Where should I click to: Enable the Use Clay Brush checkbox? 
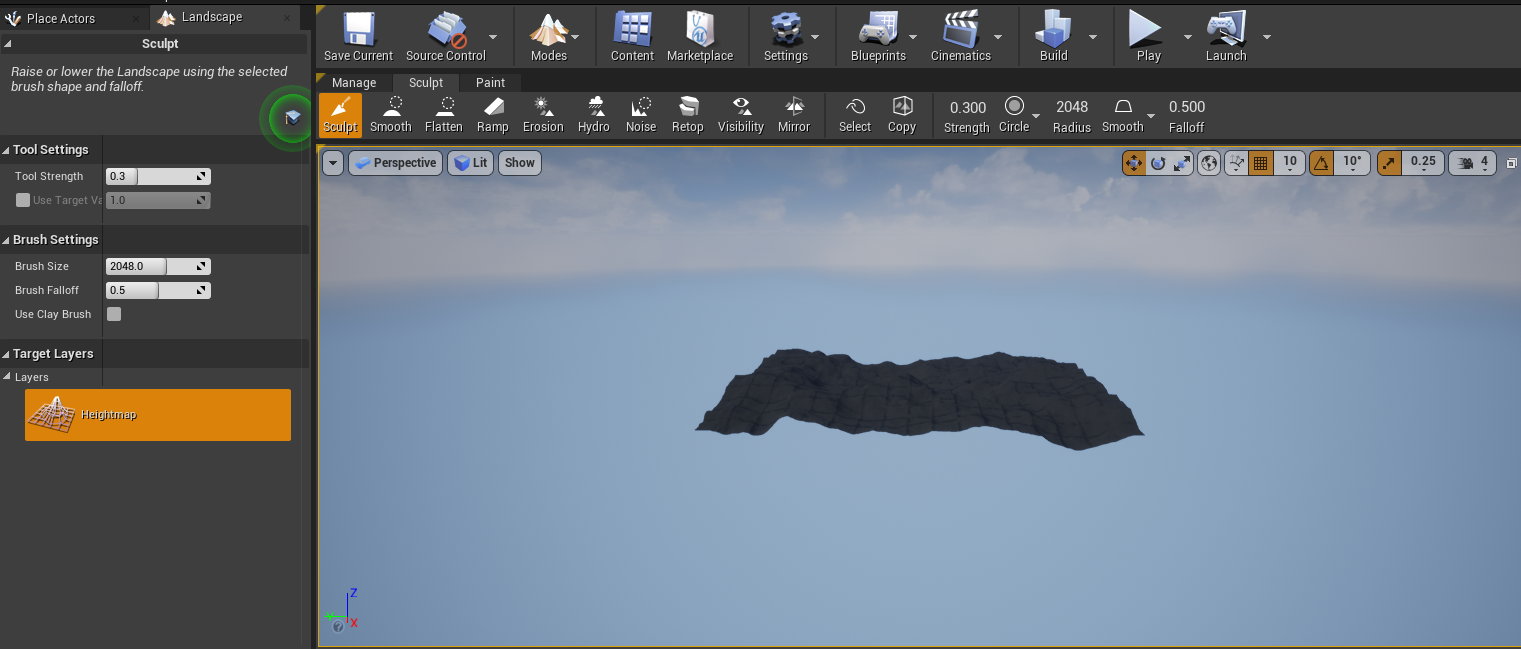click(x=114, y=314)
